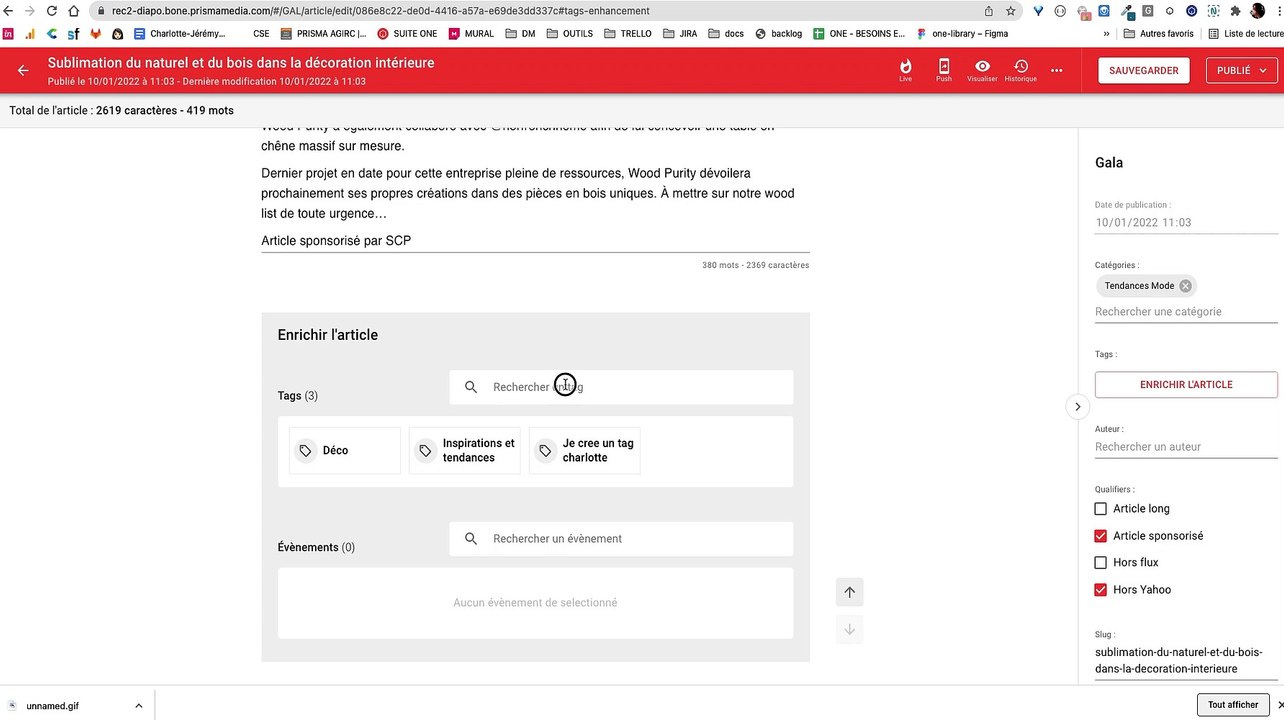Open the Historique clock icon

point(1021,70)
